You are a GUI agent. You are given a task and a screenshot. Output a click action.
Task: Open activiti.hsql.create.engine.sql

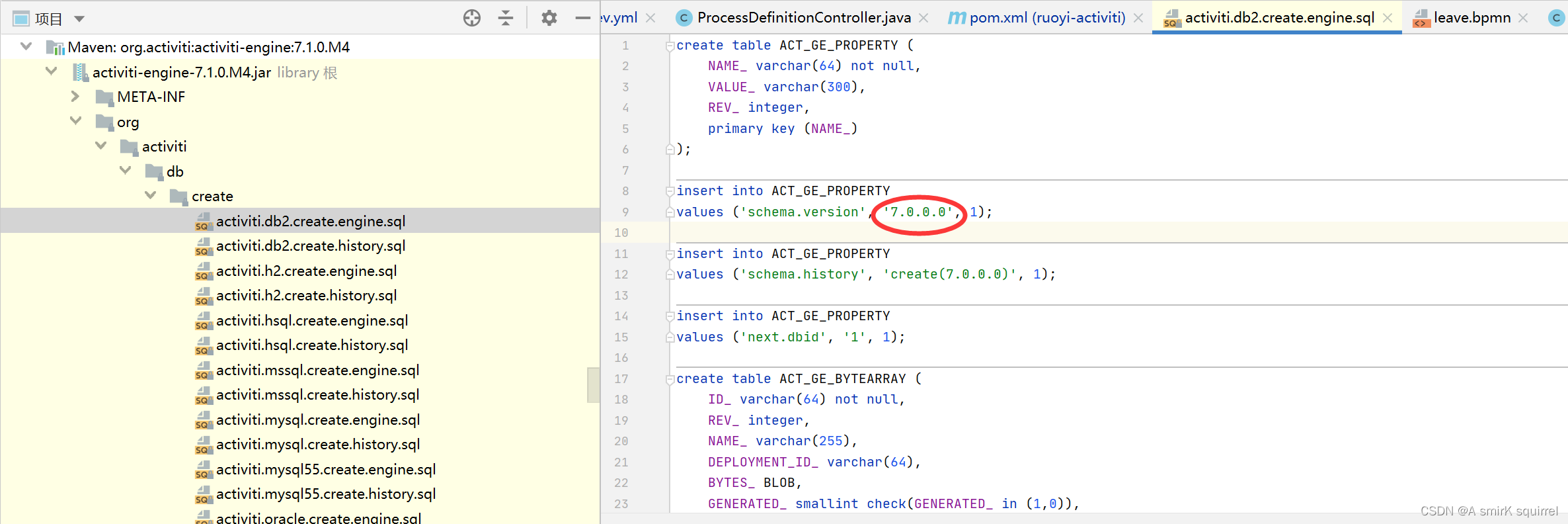312,320
